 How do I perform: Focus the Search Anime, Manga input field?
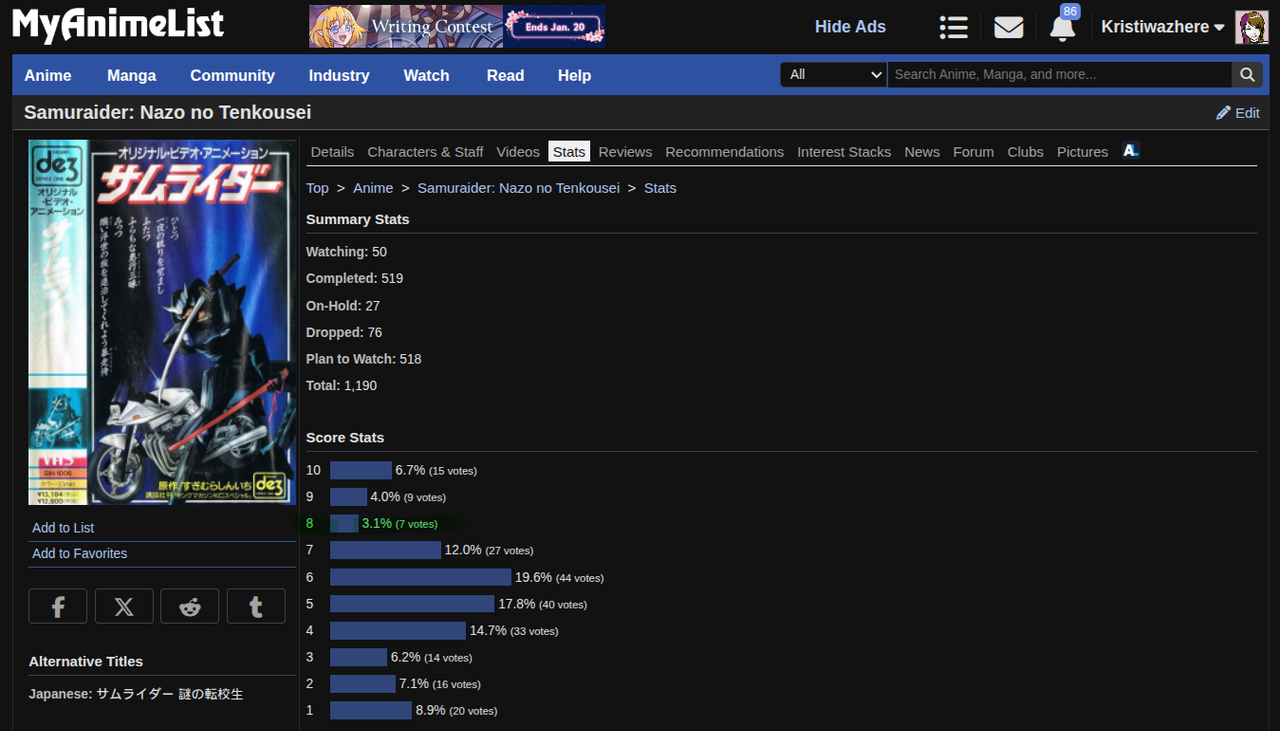(x=1059, y=74)
